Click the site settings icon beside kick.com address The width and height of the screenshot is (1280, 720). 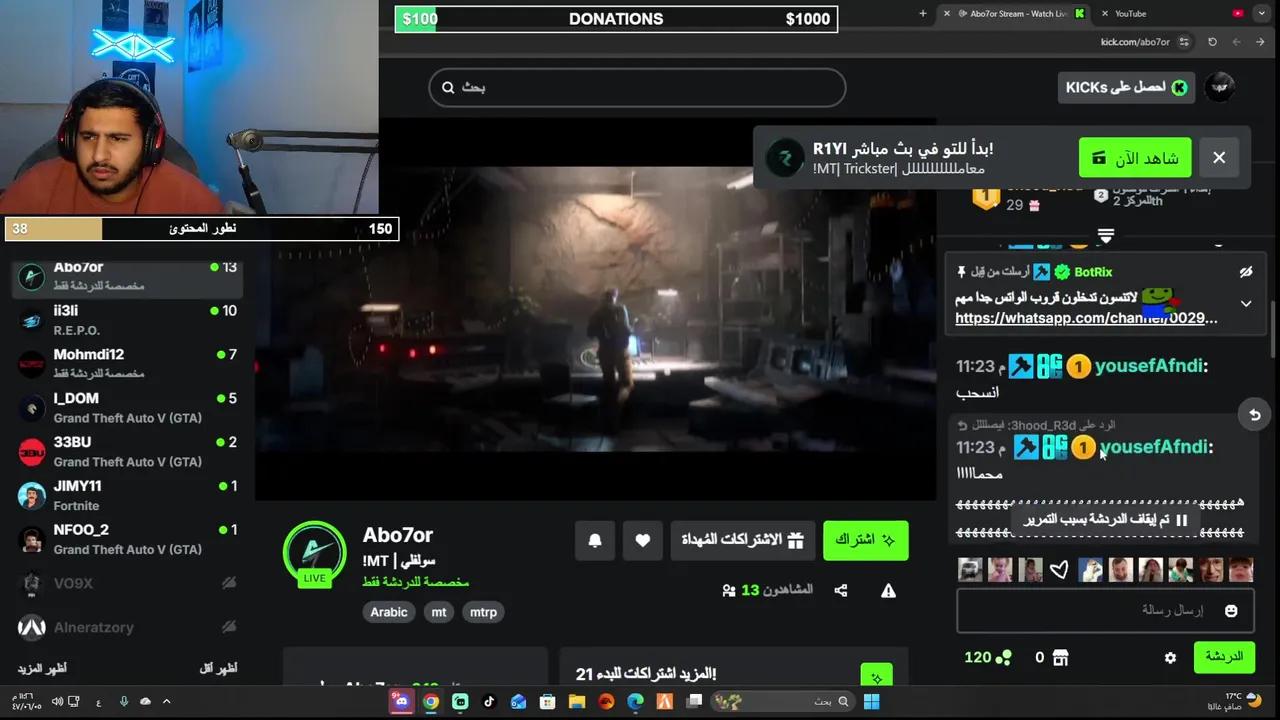coord(1184,42)
